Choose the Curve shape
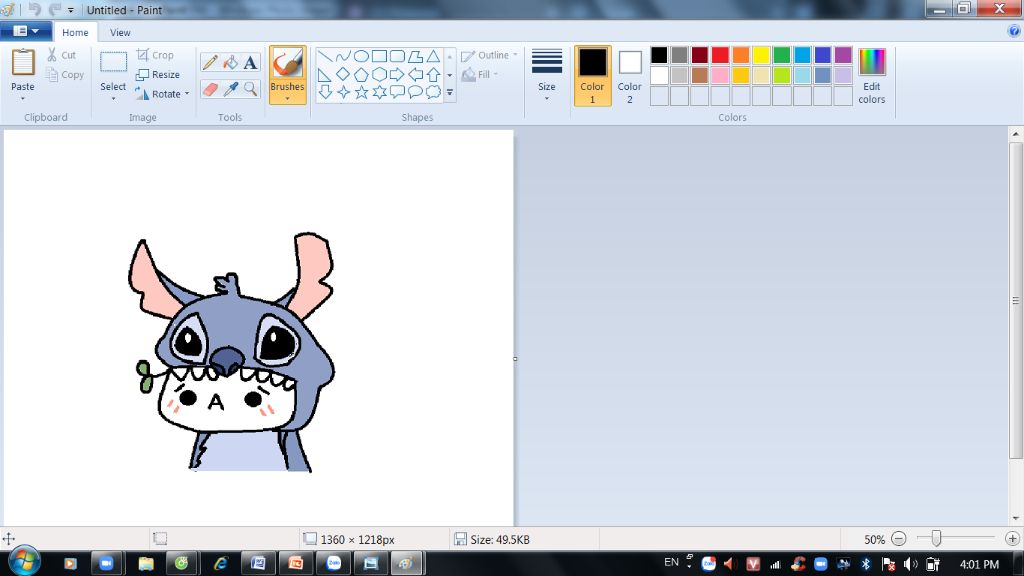 [343, 57]
